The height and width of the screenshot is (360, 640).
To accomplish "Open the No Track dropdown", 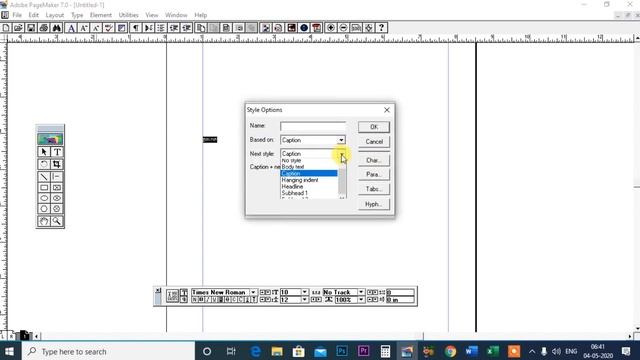I will coord(361,292).
